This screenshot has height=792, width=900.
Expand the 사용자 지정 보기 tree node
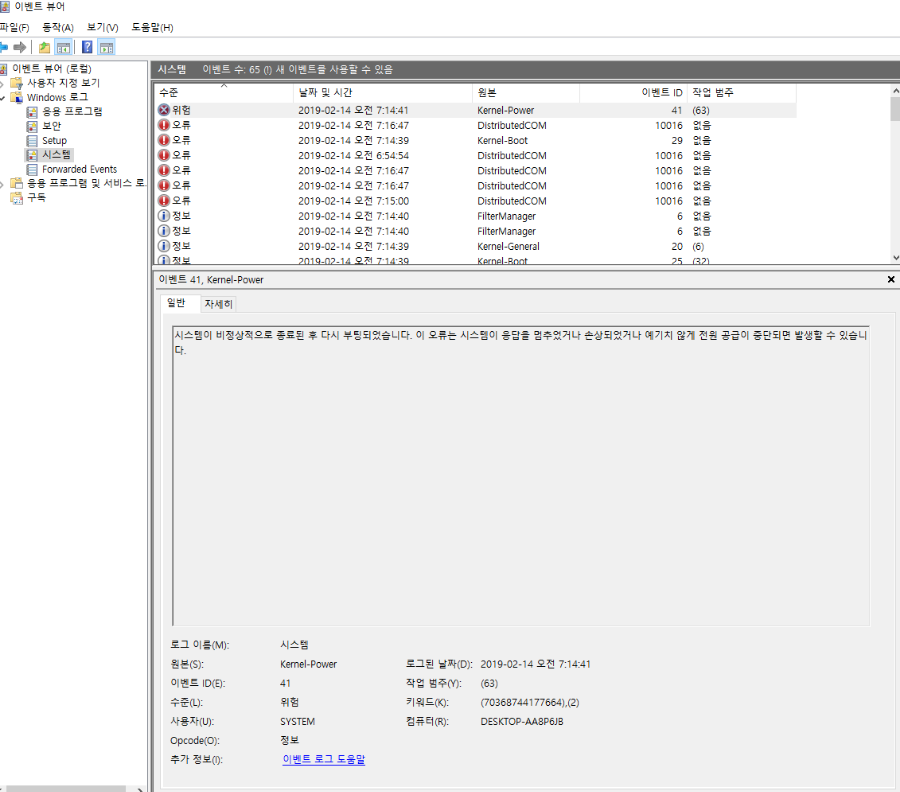(3, 83)
